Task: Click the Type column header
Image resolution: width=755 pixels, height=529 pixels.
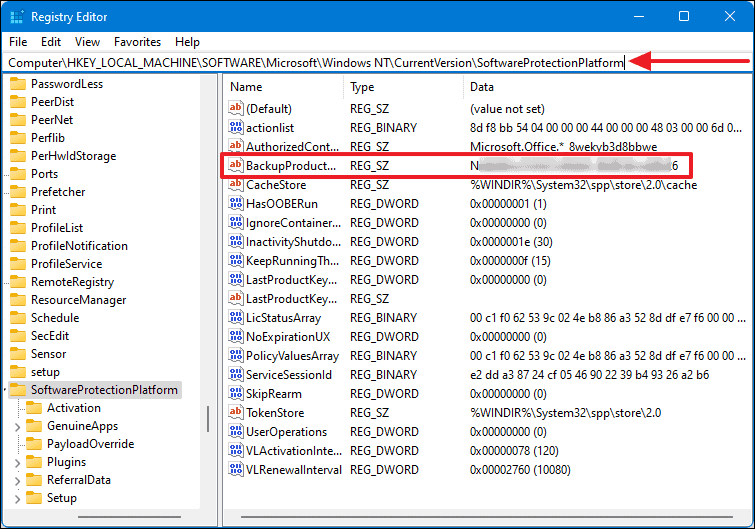Action: pyautogui.click(x=362, y=87)
